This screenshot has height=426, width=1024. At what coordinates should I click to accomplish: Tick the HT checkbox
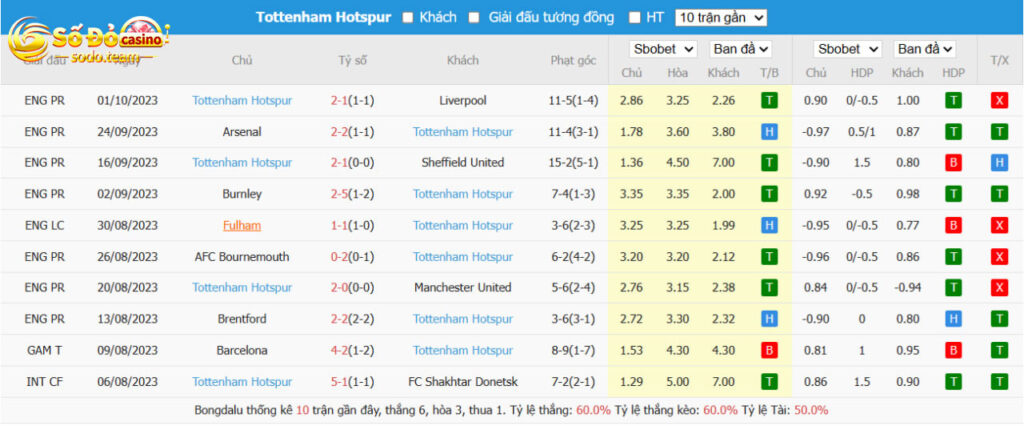coord(634,18)
